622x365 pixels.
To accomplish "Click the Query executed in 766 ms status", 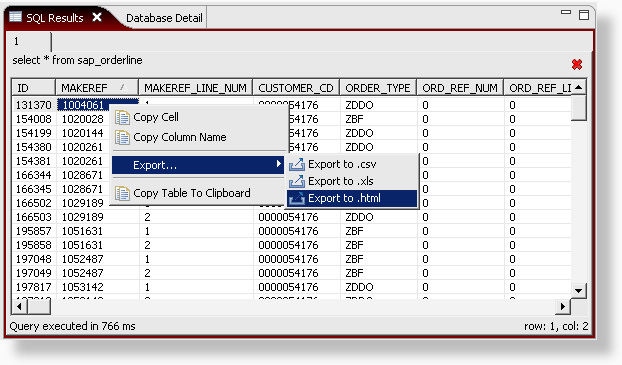I will (73, 326).
